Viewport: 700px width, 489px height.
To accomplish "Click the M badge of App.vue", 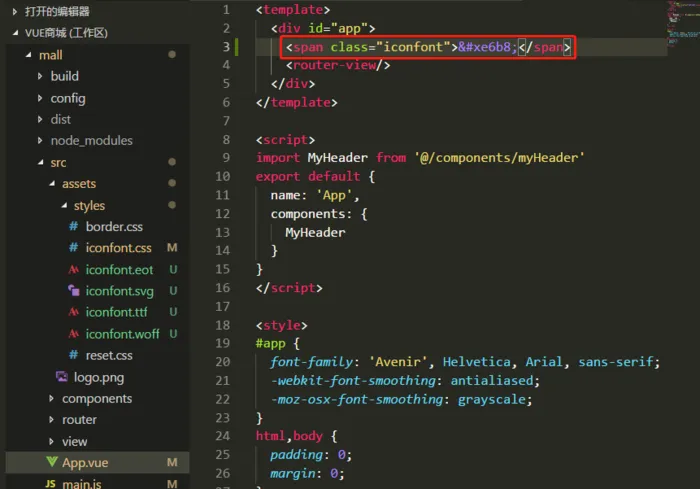I will (172, 462).
